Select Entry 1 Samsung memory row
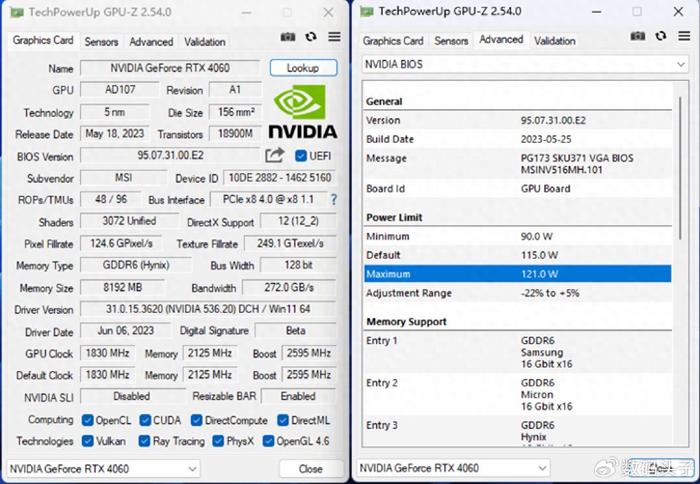The height and width of the screenshot is (484, 700). point(517,352)
